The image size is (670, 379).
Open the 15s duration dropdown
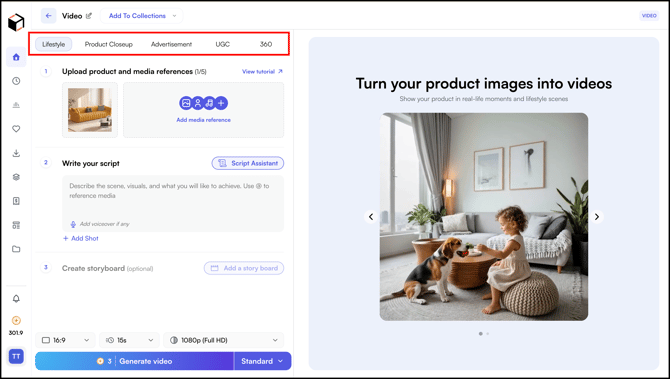pos(129,340)
